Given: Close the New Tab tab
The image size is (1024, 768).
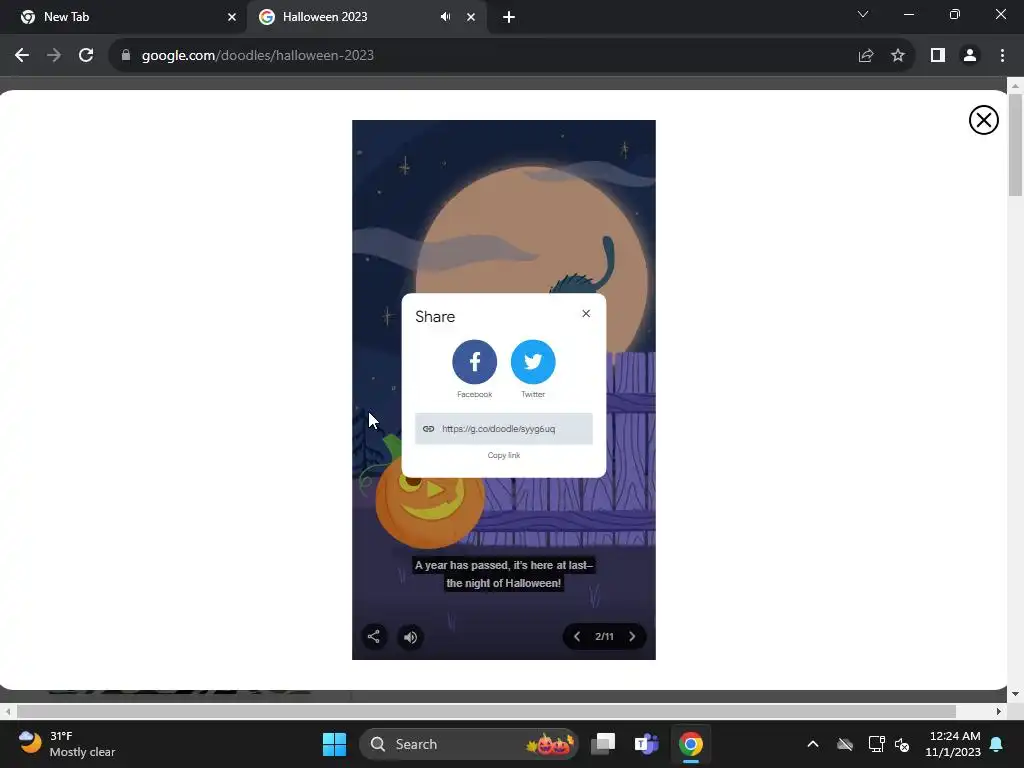Looking at the screenshot, I should [232, 17].
